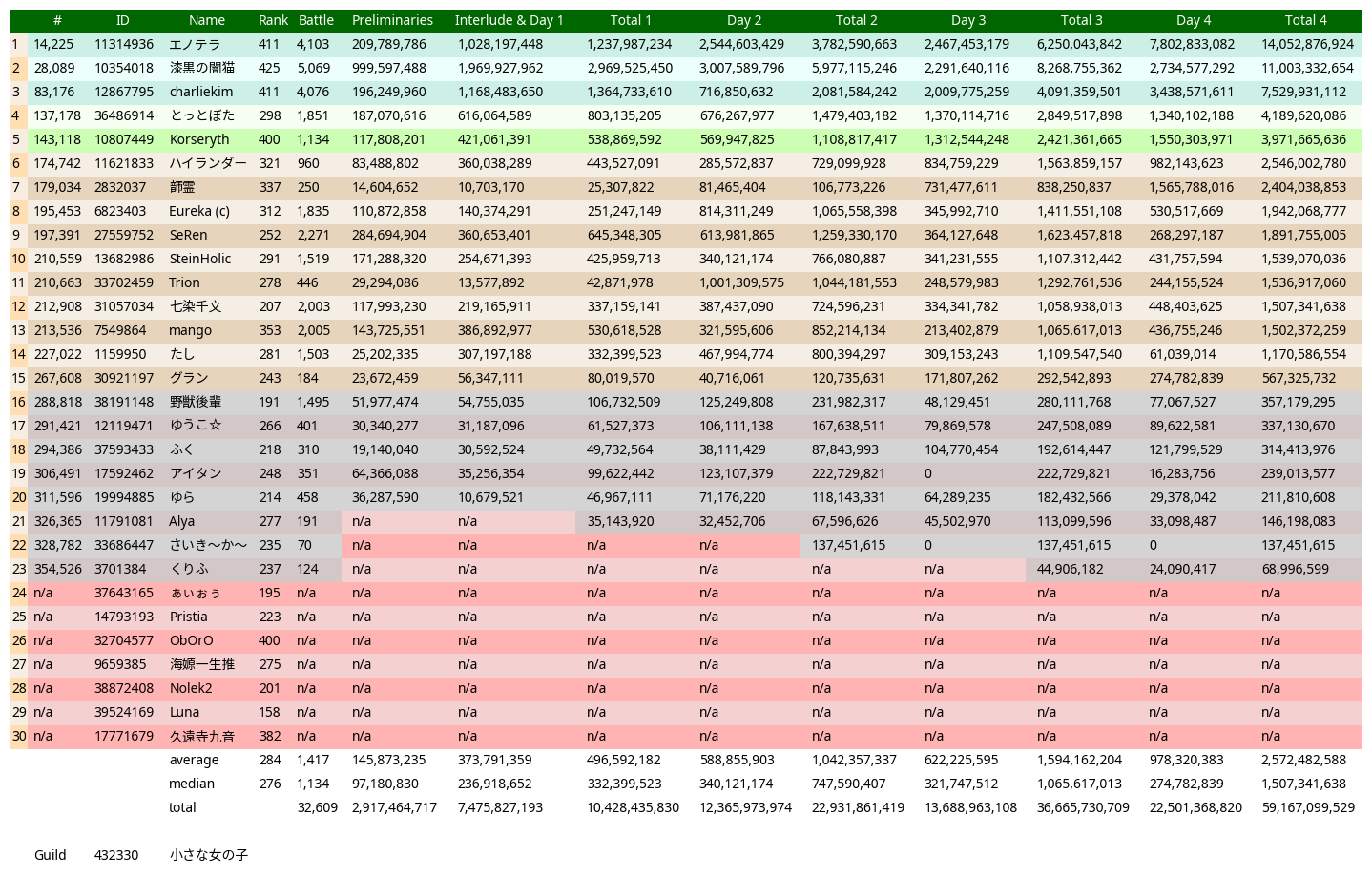The width and height of the screenshot is (1372, 878).
Task: Select the name cell とっとぽた
Action: click(201, 115)
